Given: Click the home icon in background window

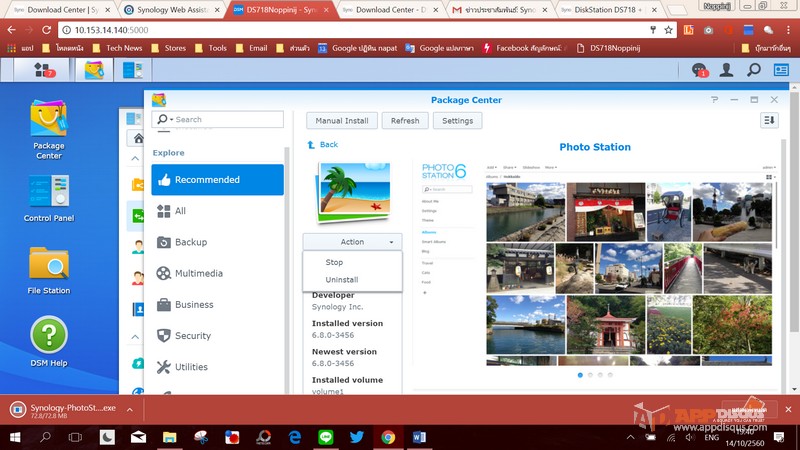Looking at the screenshot, I should (138, 138).
